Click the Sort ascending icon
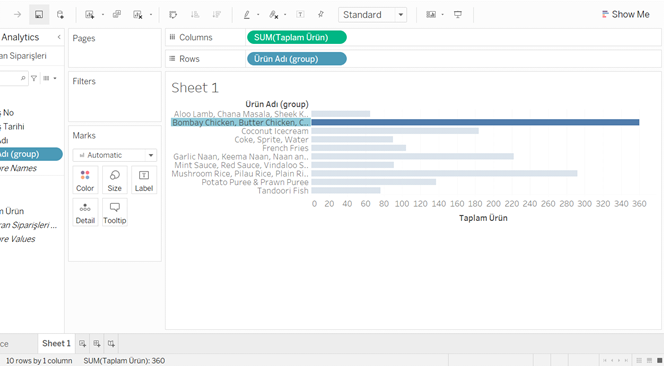This screenshot has width=664, height=366. [195, 14]
